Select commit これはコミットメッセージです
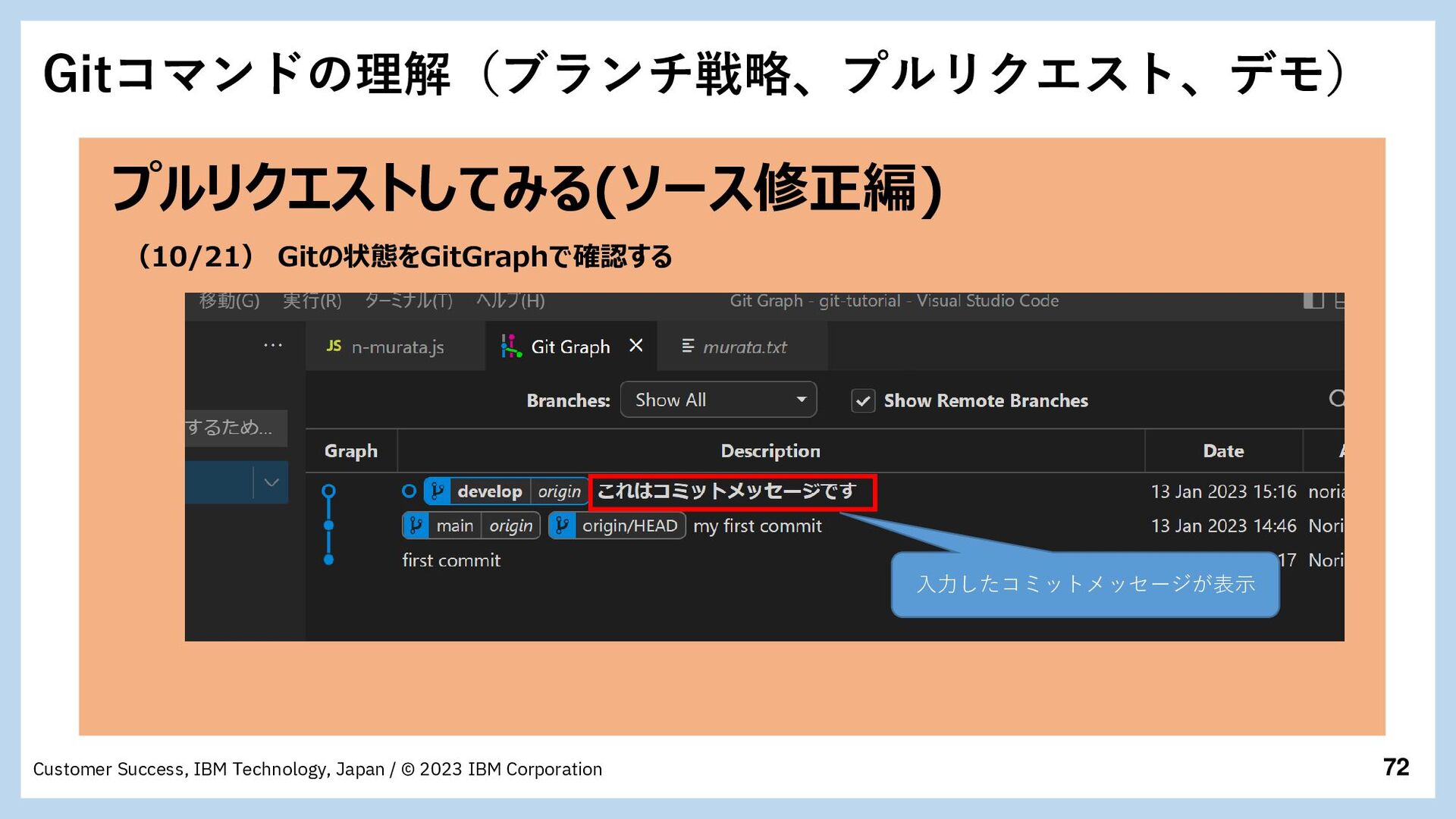Viewport: 1456px width, 819px height. (x=726, y=491)
